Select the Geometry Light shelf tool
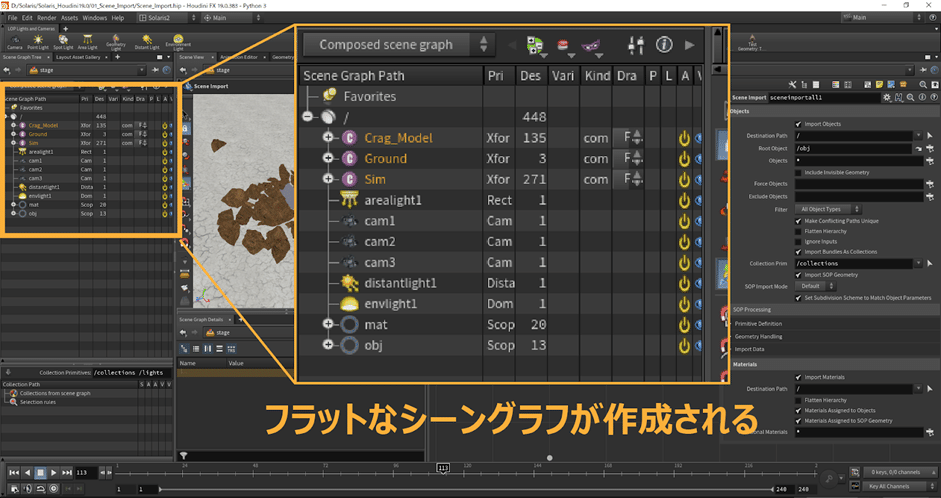 point(116,42)
